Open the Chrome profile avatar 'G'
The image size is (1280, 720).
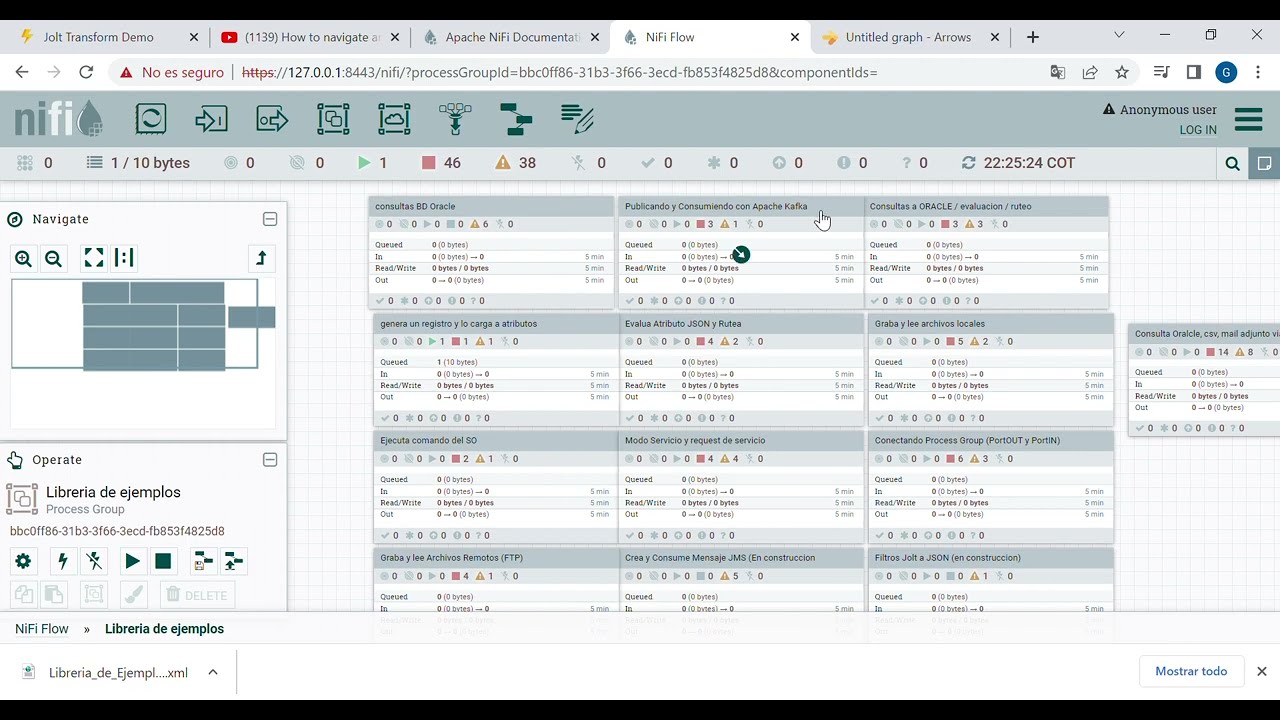pyautogui.click(x=1226, y=72)
